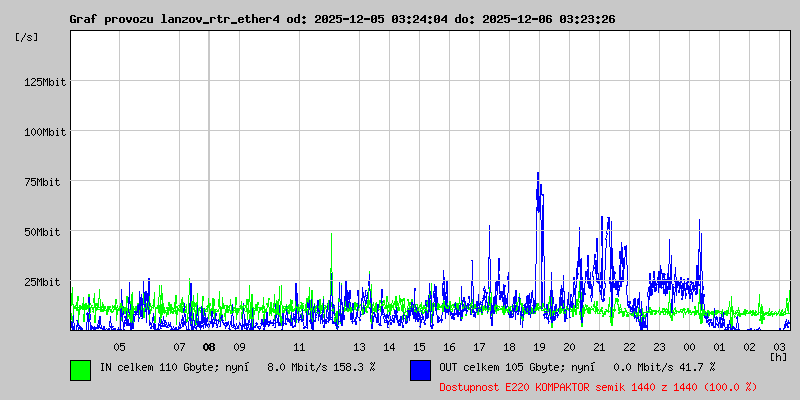Click the [h] hours unit label
The image size is (800, 400).
[x=778, y=356]
